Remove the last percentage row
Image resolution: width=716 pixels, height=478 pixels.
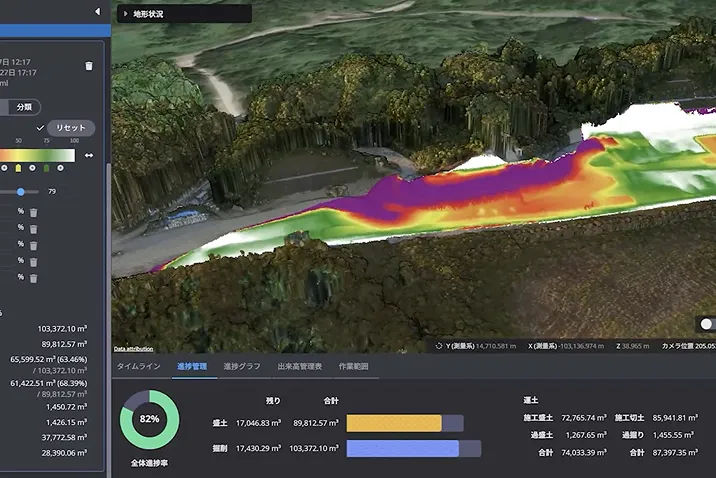(33, 277)
